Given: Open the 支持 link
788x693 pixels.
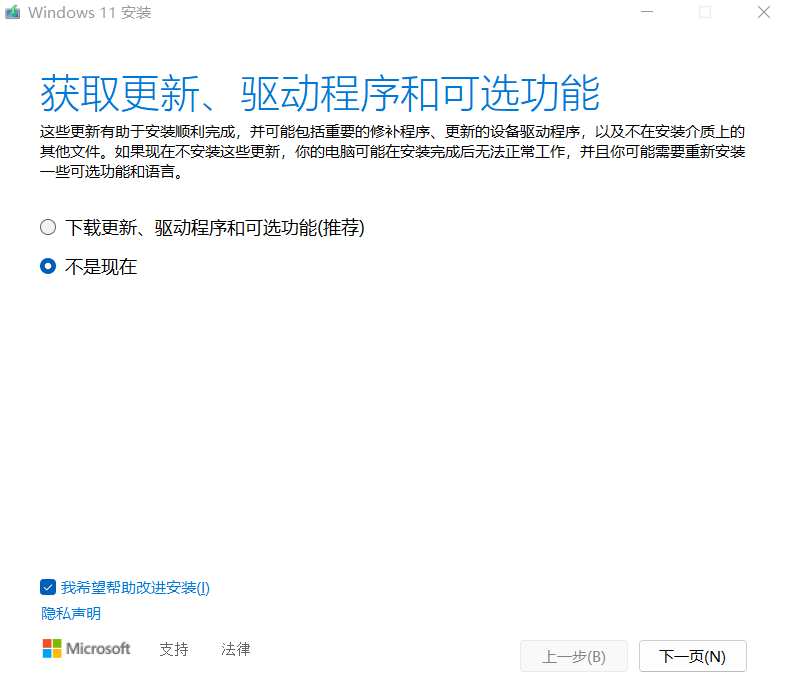Looking at the screenshot, I should pos(174,649).
